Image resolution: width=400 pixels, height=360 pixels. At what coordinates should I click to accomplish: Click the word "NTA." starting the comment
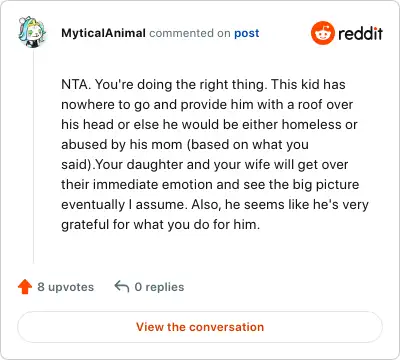76,85
